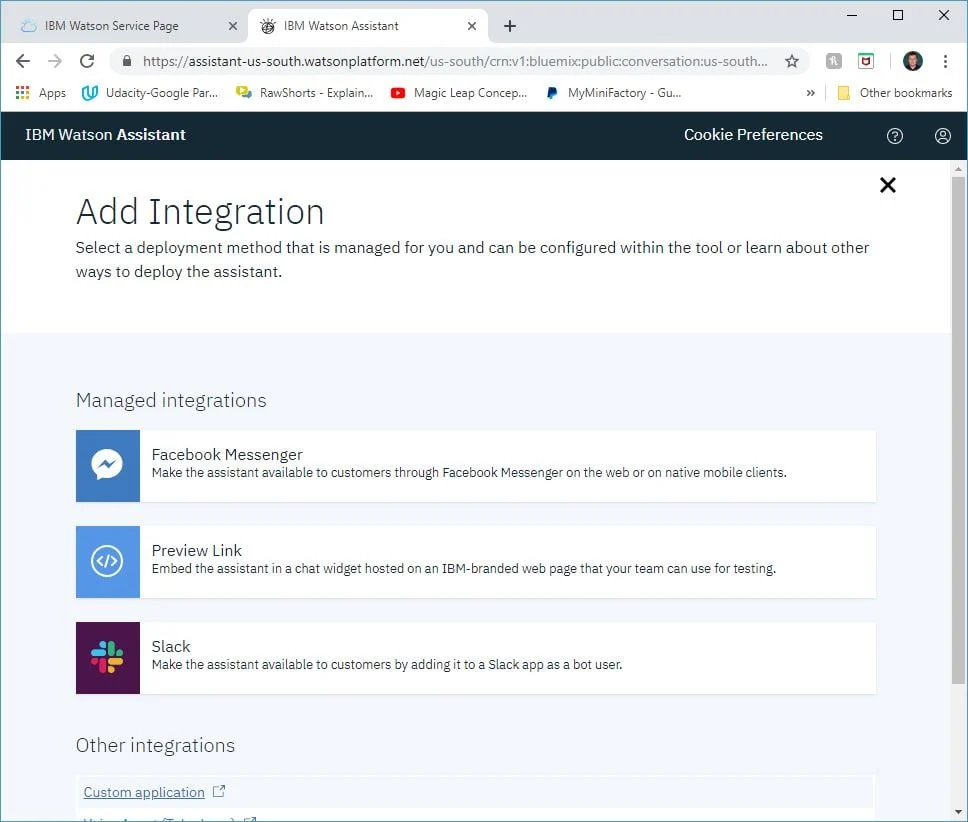
Task: Click the scrollbar up arrow
Action: (958, 168)
